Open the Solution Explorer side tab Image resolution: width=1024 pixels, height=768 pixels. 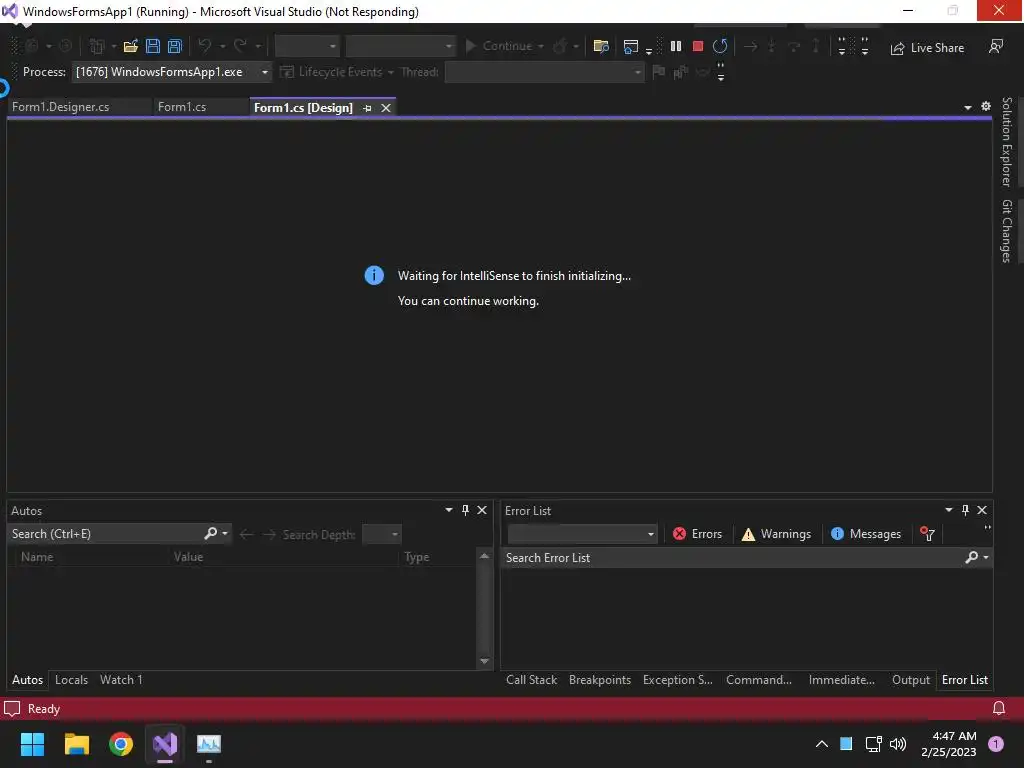tap(1006, 141)
